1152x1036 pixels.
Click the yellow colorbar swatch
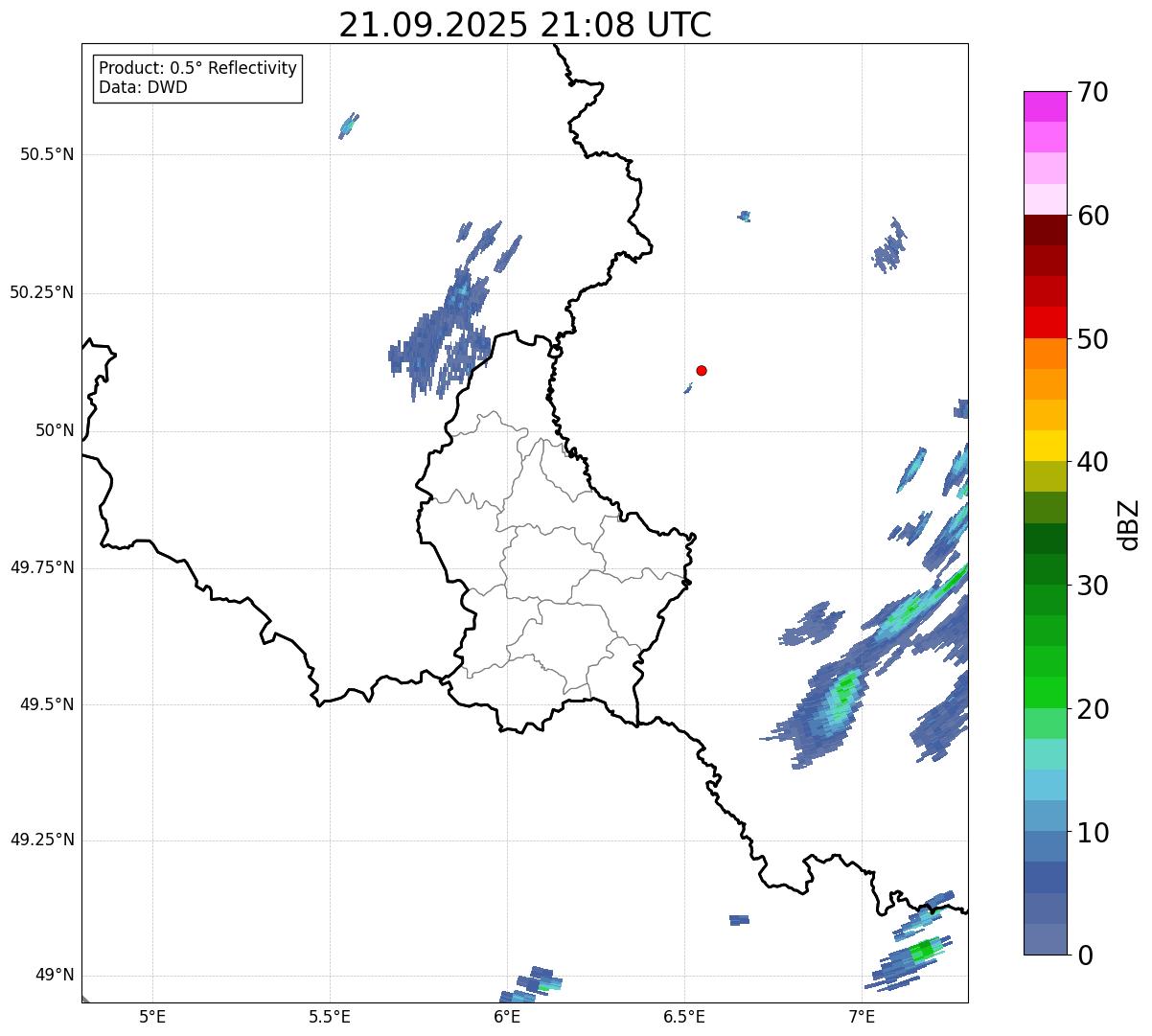(x=1045, y=446)
